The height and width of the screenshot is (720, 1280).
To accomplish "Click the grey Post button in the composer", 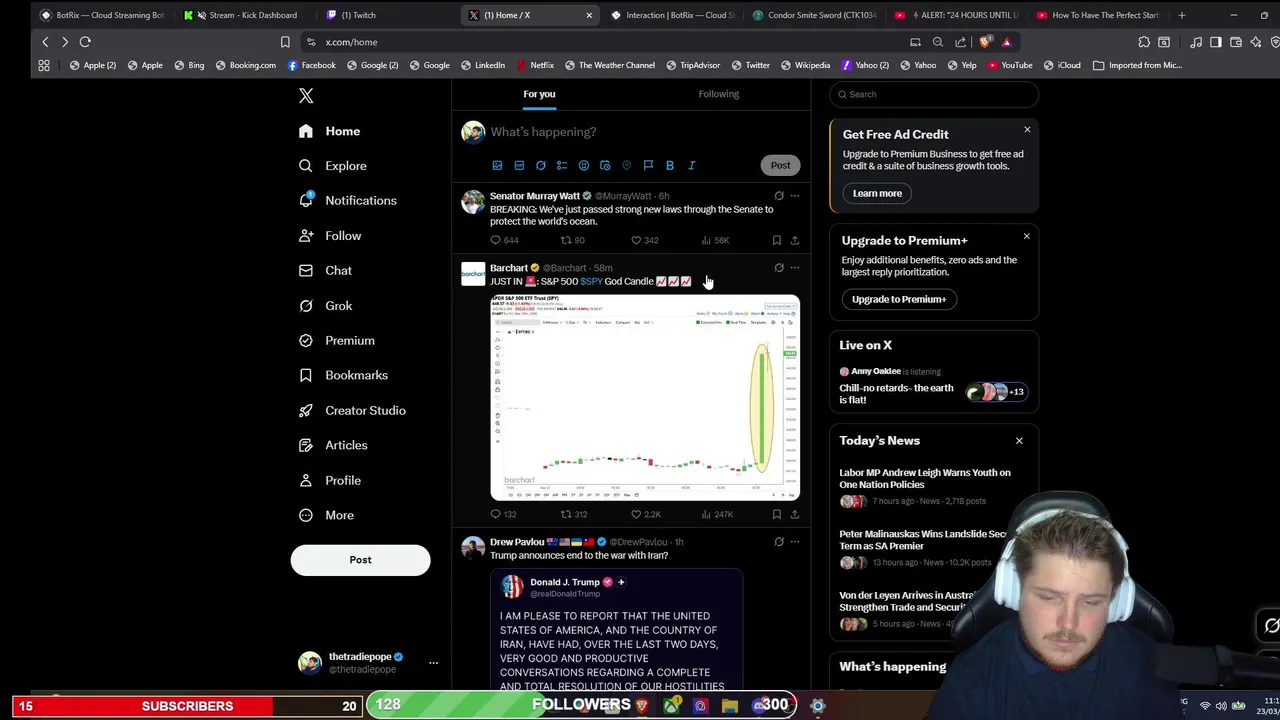I will (x=780, y=165).
